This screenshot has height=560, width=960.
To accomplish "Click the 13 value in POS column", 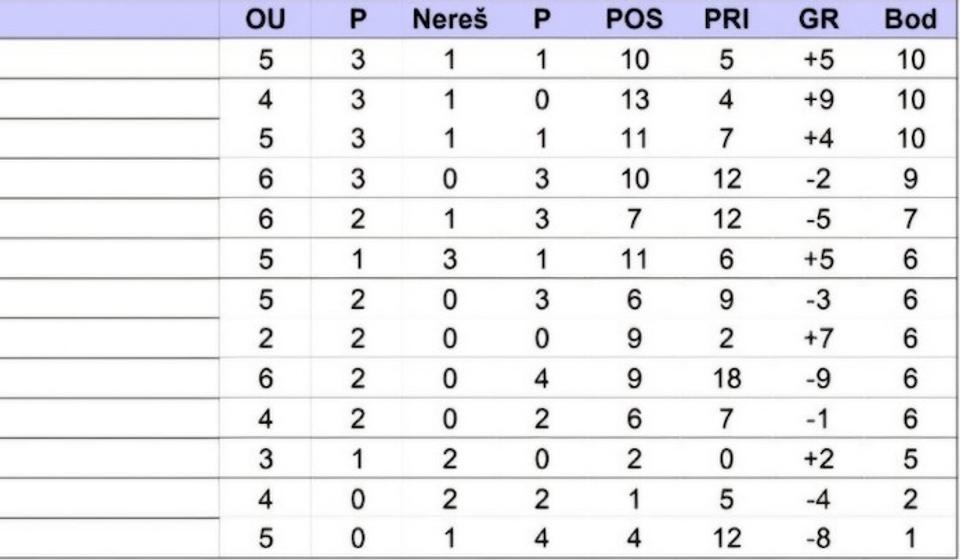I will pos(633,99).
